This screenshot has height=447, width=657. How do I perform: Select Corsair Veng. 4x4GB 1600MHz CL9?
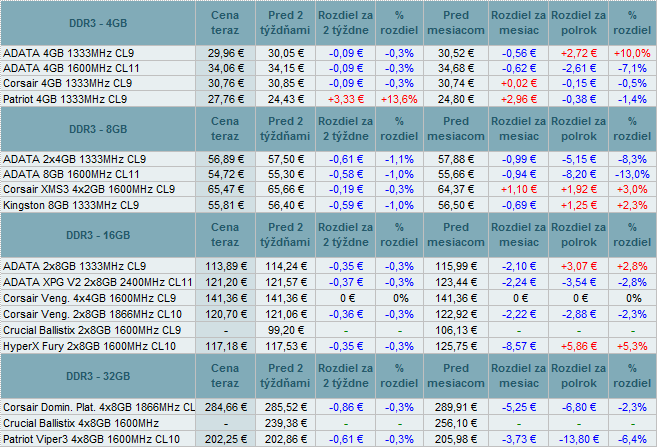(328, 298)
